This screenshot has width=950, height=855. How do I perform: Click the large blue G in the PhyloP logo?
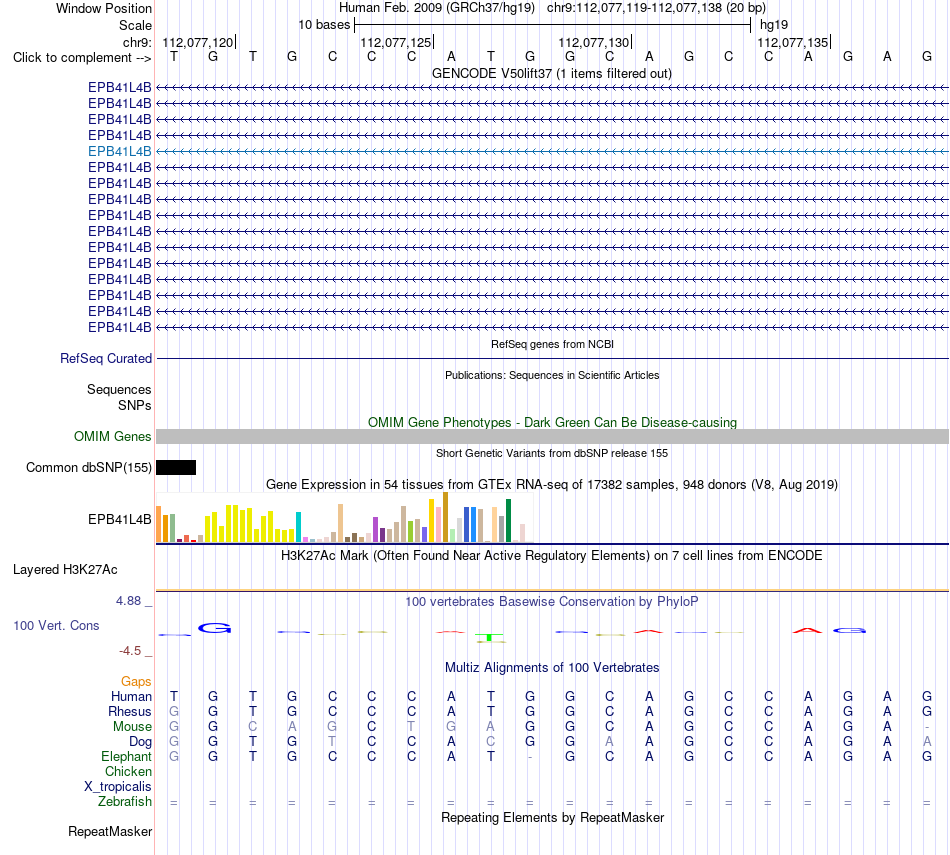(214, 628)
